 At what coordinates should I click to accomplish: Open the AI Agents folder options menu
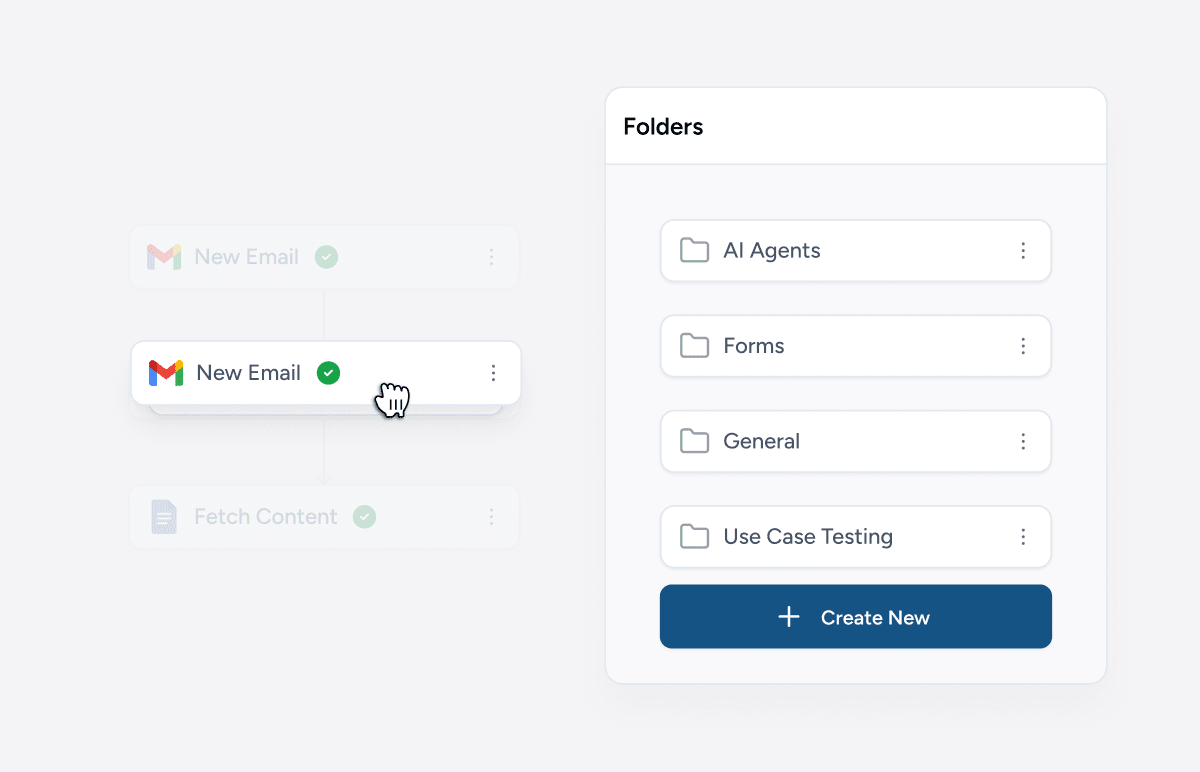tap(1023, 251)
